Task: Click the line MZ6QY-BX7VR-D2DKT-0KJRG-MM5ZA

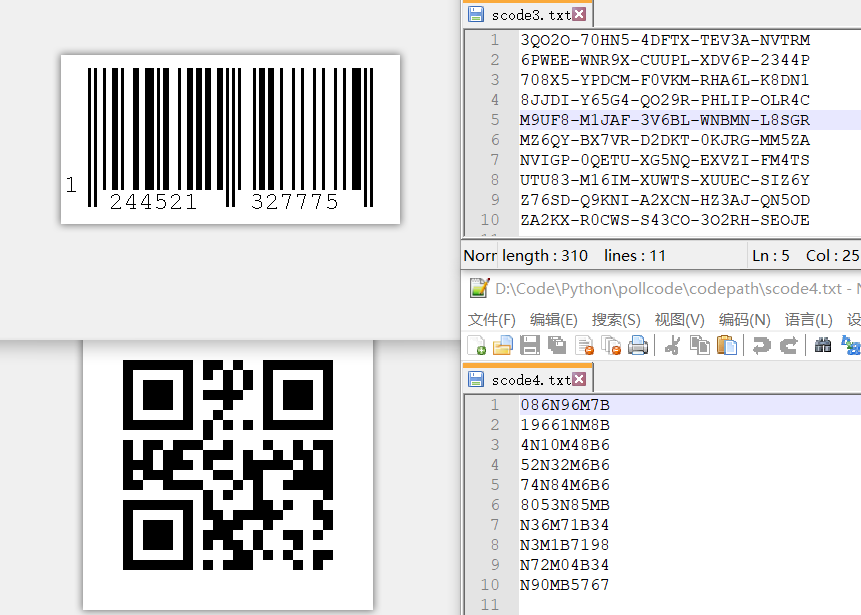Action: tap(665, 140)
